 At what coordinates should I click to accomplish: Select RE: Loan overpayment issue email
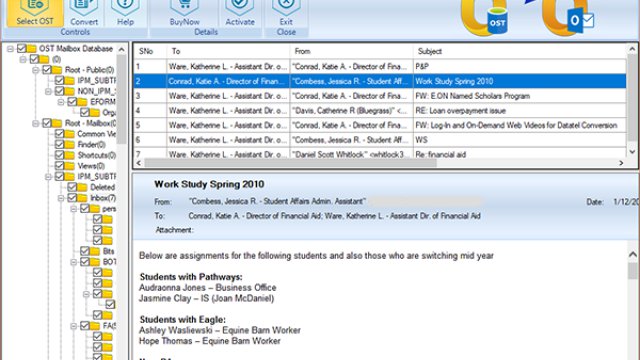[x=380, y=111]
